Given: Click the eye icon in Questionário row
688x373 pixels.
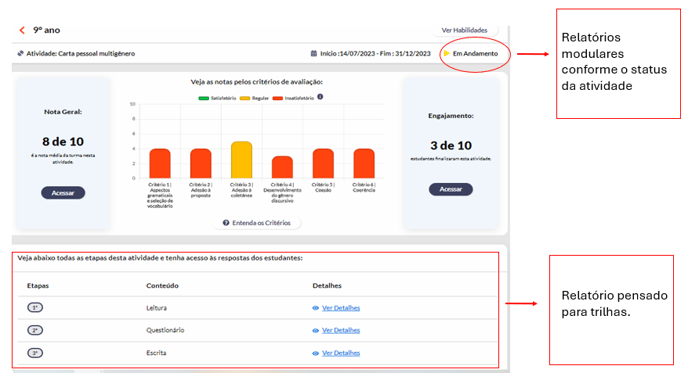Looking at the screenshot, I should point(315,330).
